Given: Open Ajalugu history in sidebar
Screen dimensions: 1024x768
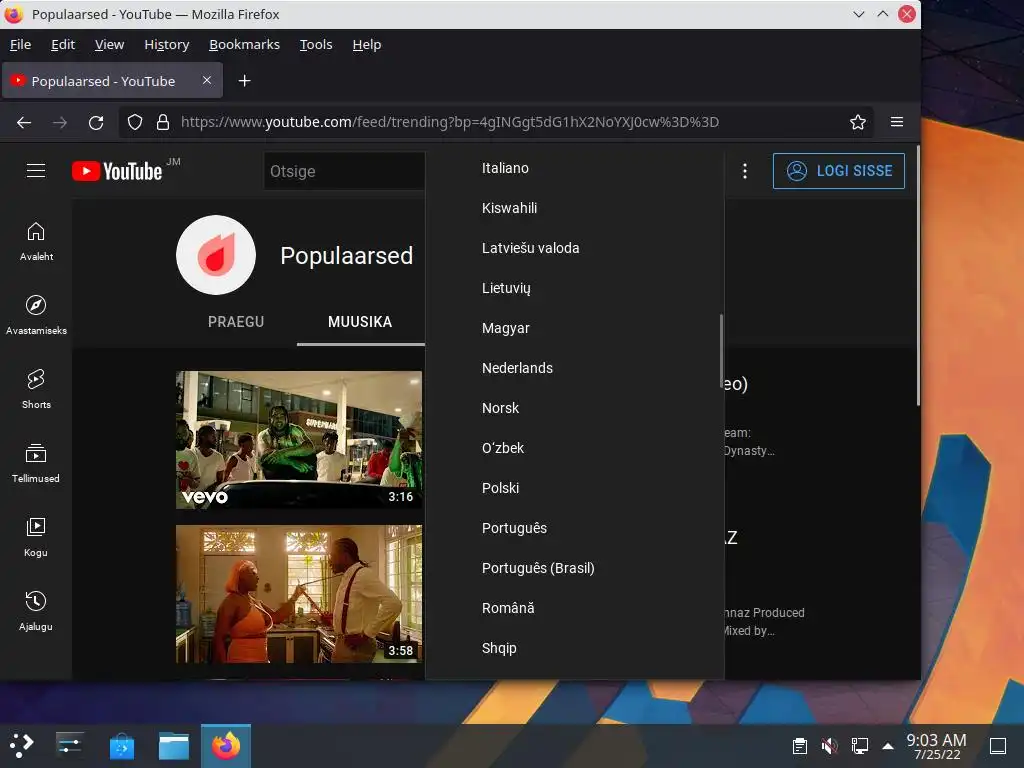Looking at the screenshot, I should [36, 611].
